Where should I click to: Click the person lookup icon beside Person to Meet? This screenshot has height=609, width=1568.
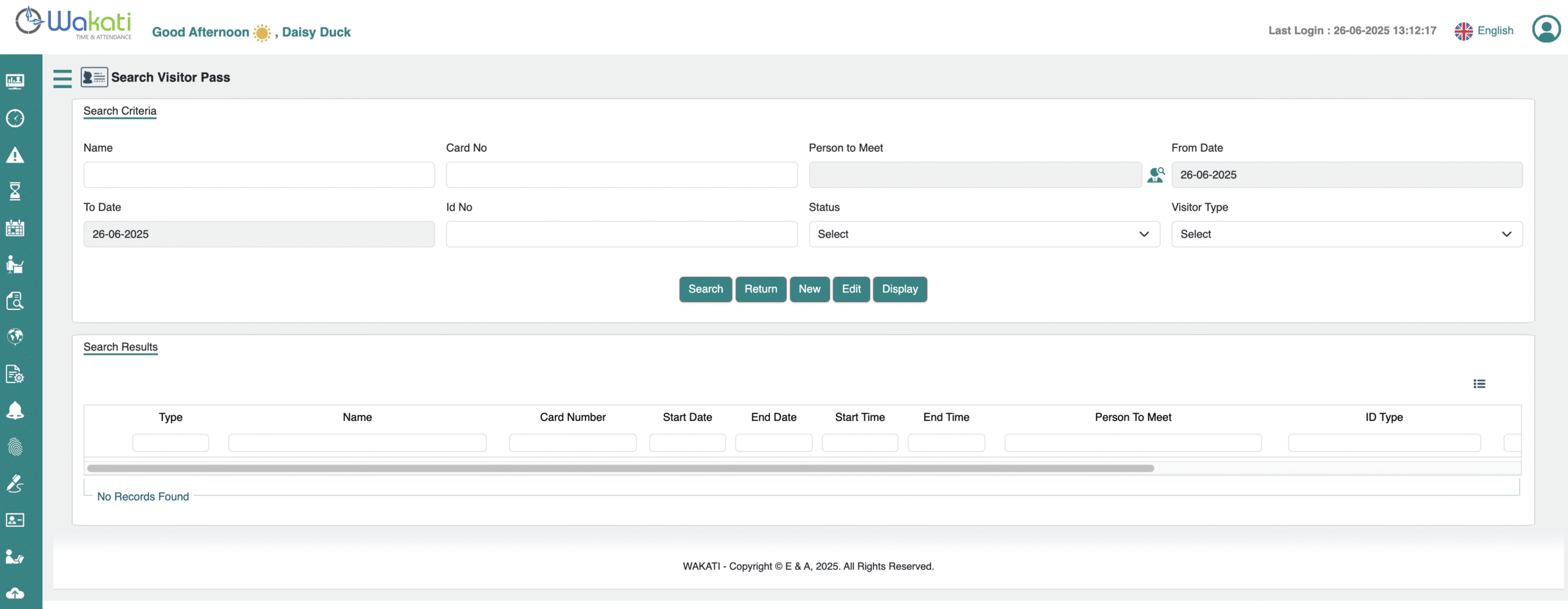click(1156, 175)
